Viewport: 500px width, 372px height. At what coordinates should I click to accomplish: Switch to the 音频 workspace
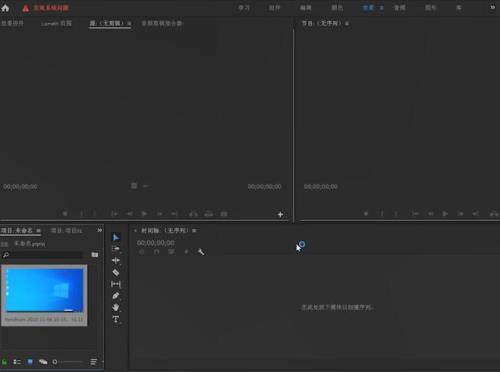coord(399,8)
